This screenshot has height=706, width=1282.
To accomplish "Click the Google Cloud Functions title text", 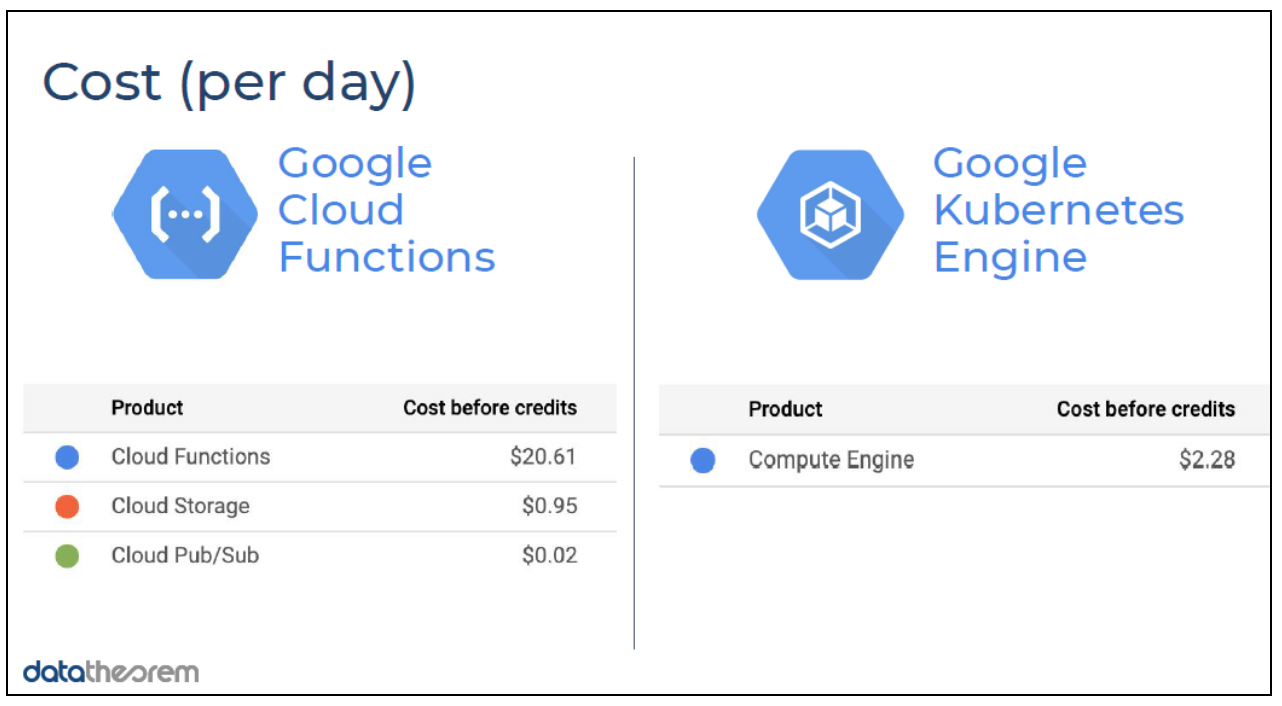I will click(x=386, y=210).
